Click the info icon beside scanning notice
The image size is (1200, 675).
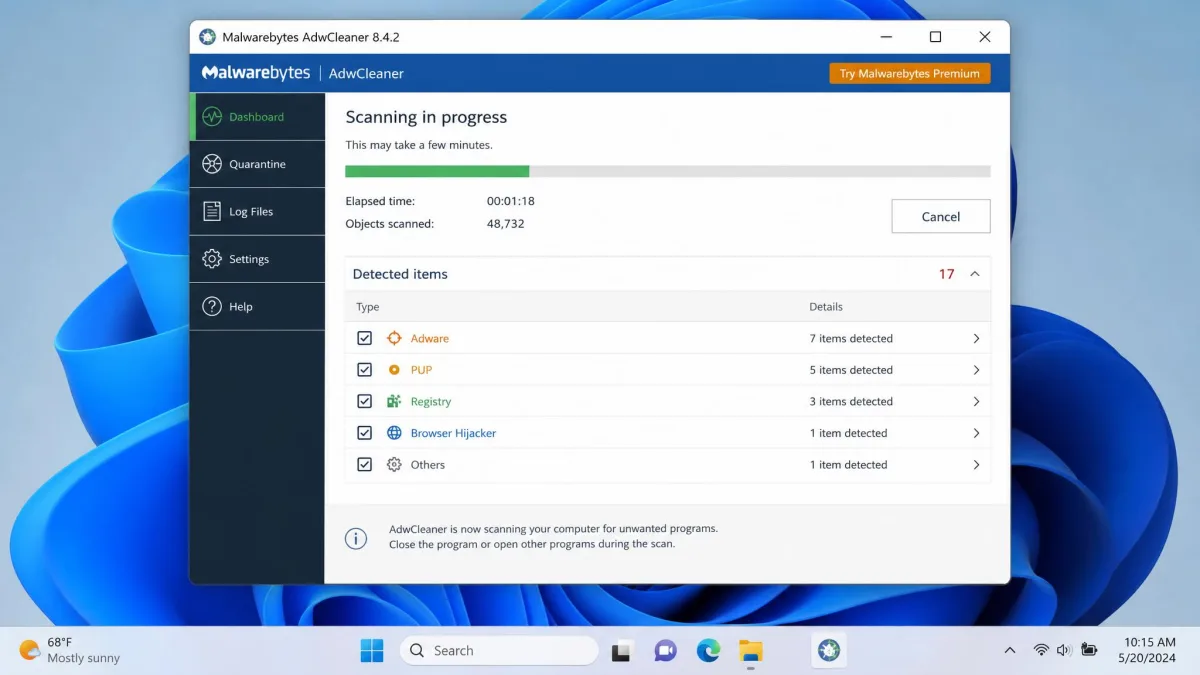(356, 538)
